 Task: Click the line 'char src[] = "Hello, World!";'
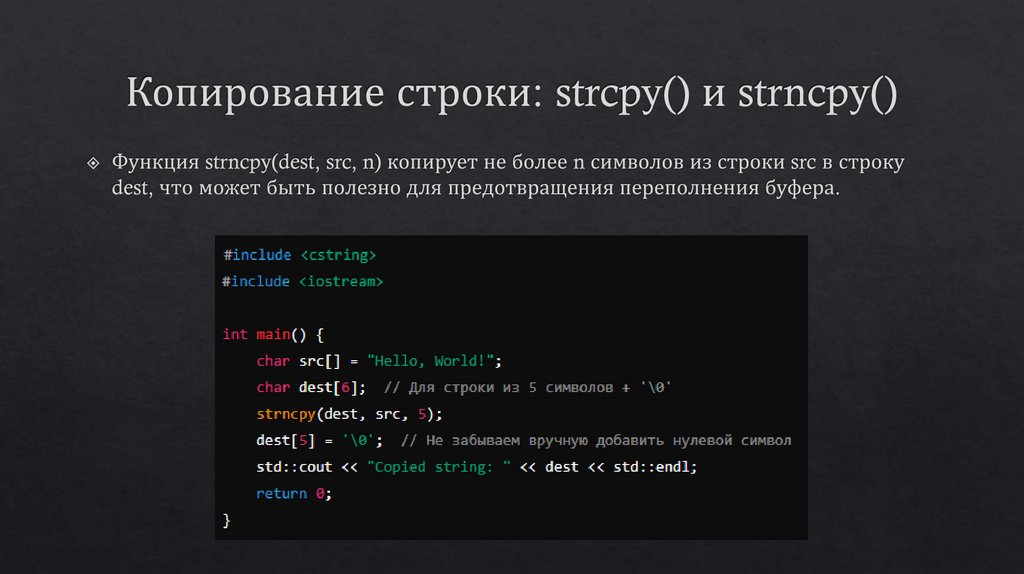[379, 361]
